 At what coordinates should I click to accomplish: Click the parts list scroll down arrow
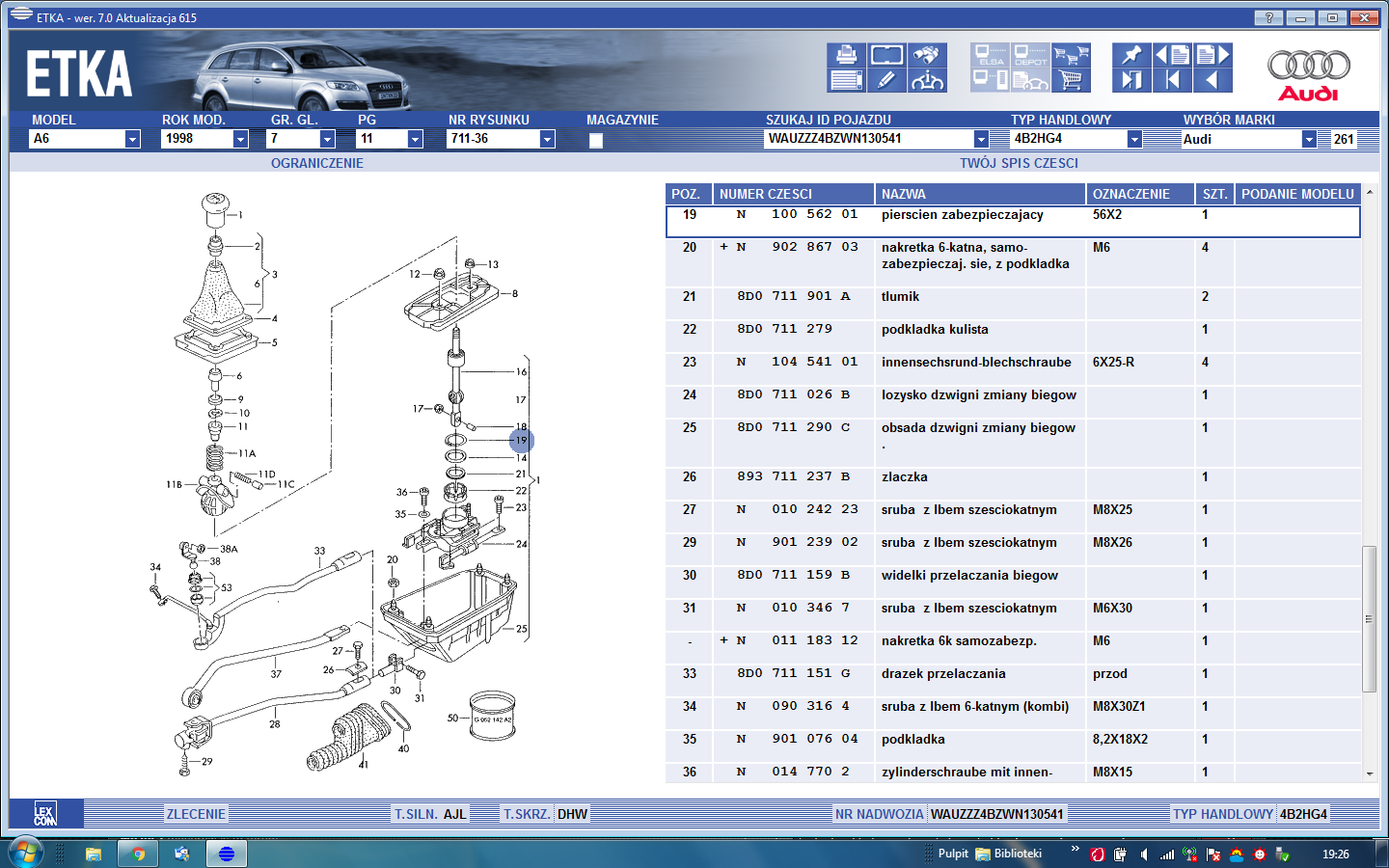(x=1369, y=773)
